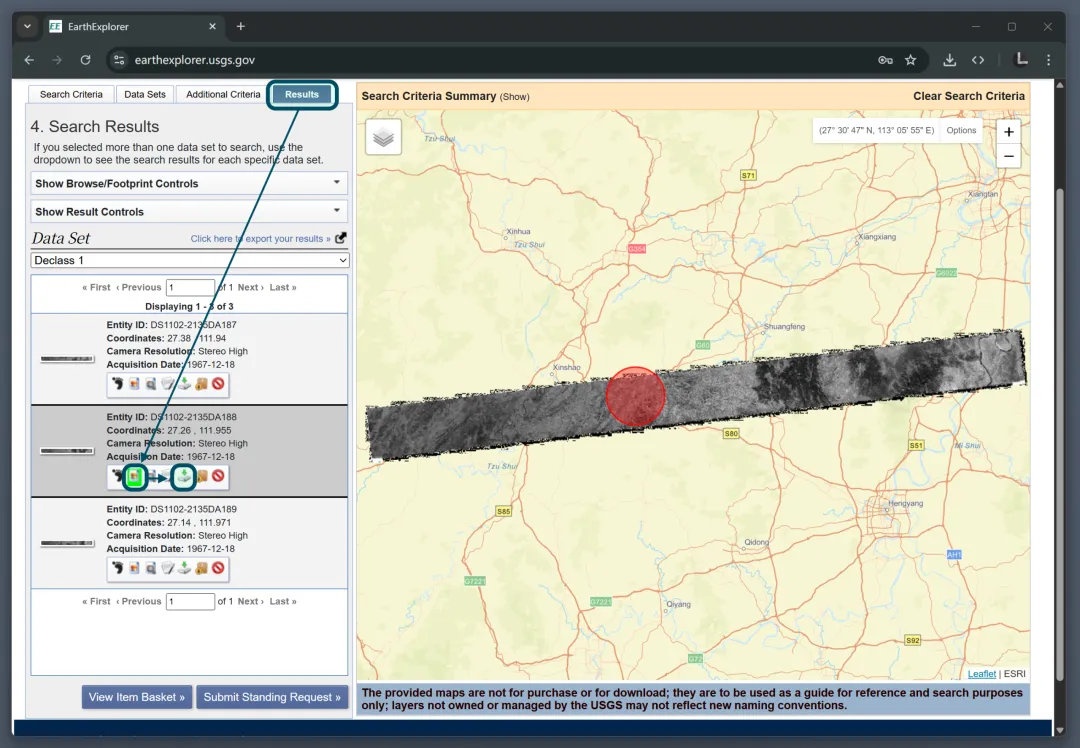
Task: Open the map layers control
Action: pyautogui.click(x=384, y=137)
